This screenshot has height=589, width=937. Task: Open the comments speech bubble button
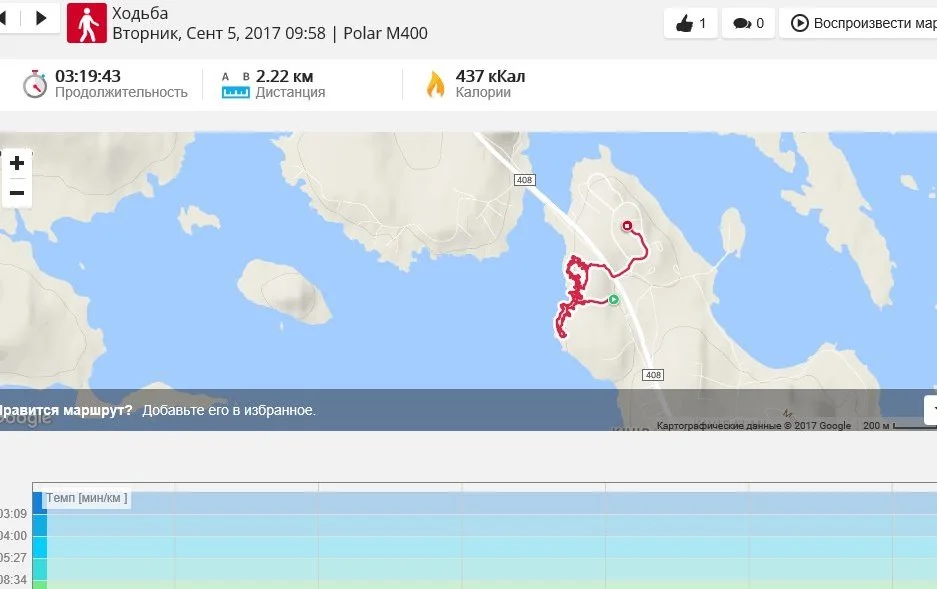(x=749, y=23)
